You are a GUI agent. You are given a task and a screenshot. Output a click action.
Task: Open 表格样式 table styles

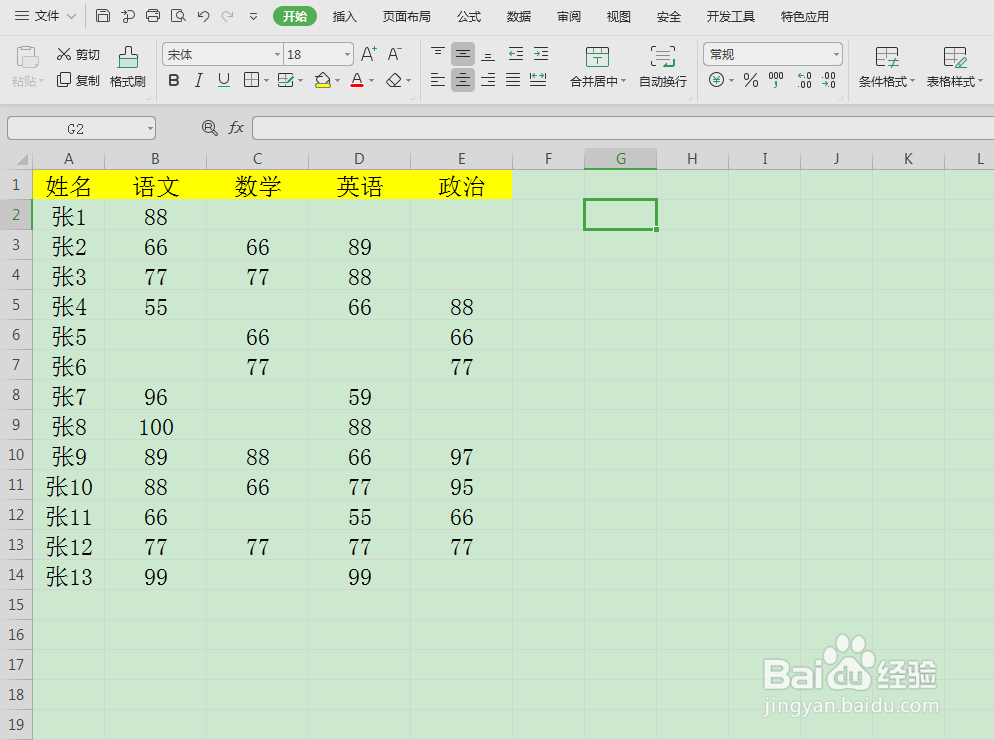[x=954, y=67]
